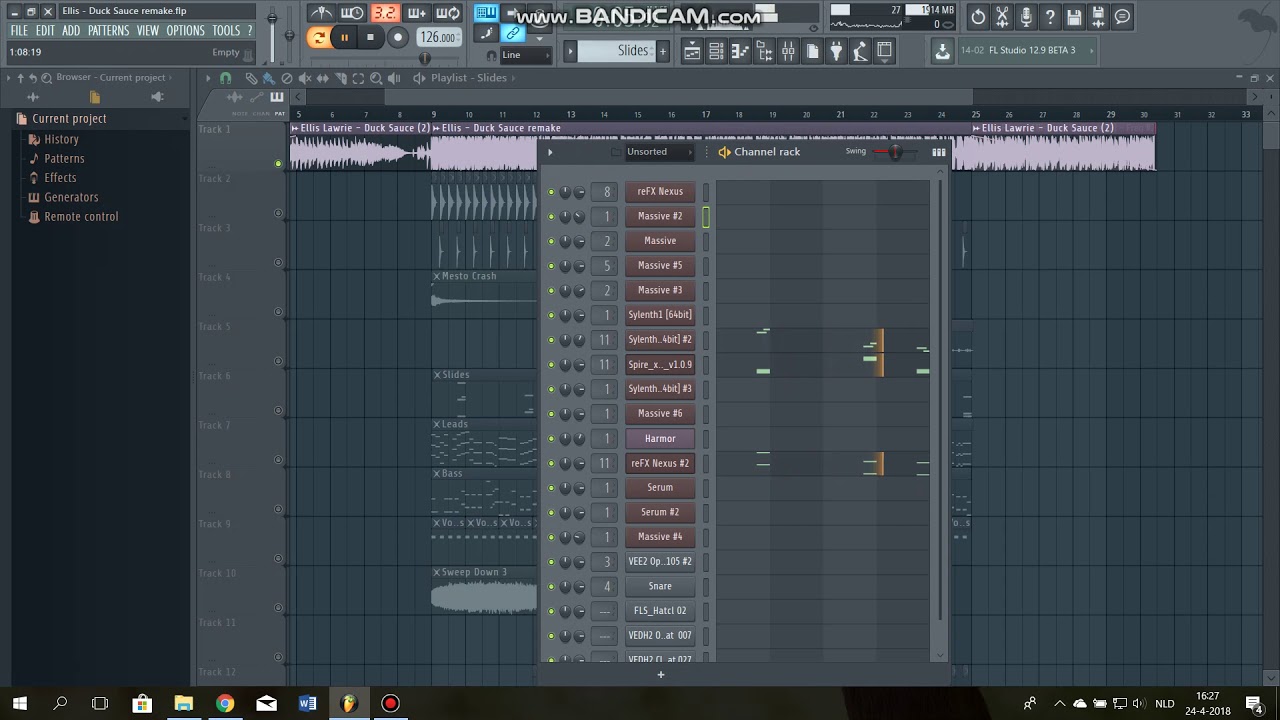The width and height of the screenshot is (1280, 720).
Task: Adjust the channel rack Swing slider
Action: pos(894,152)
